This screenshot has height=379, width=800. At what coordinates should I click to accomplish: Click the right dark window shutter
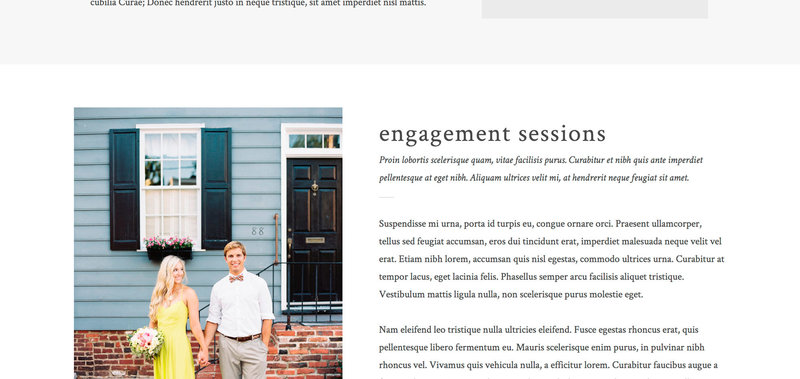pyautogui.click(x=216, y=188)
